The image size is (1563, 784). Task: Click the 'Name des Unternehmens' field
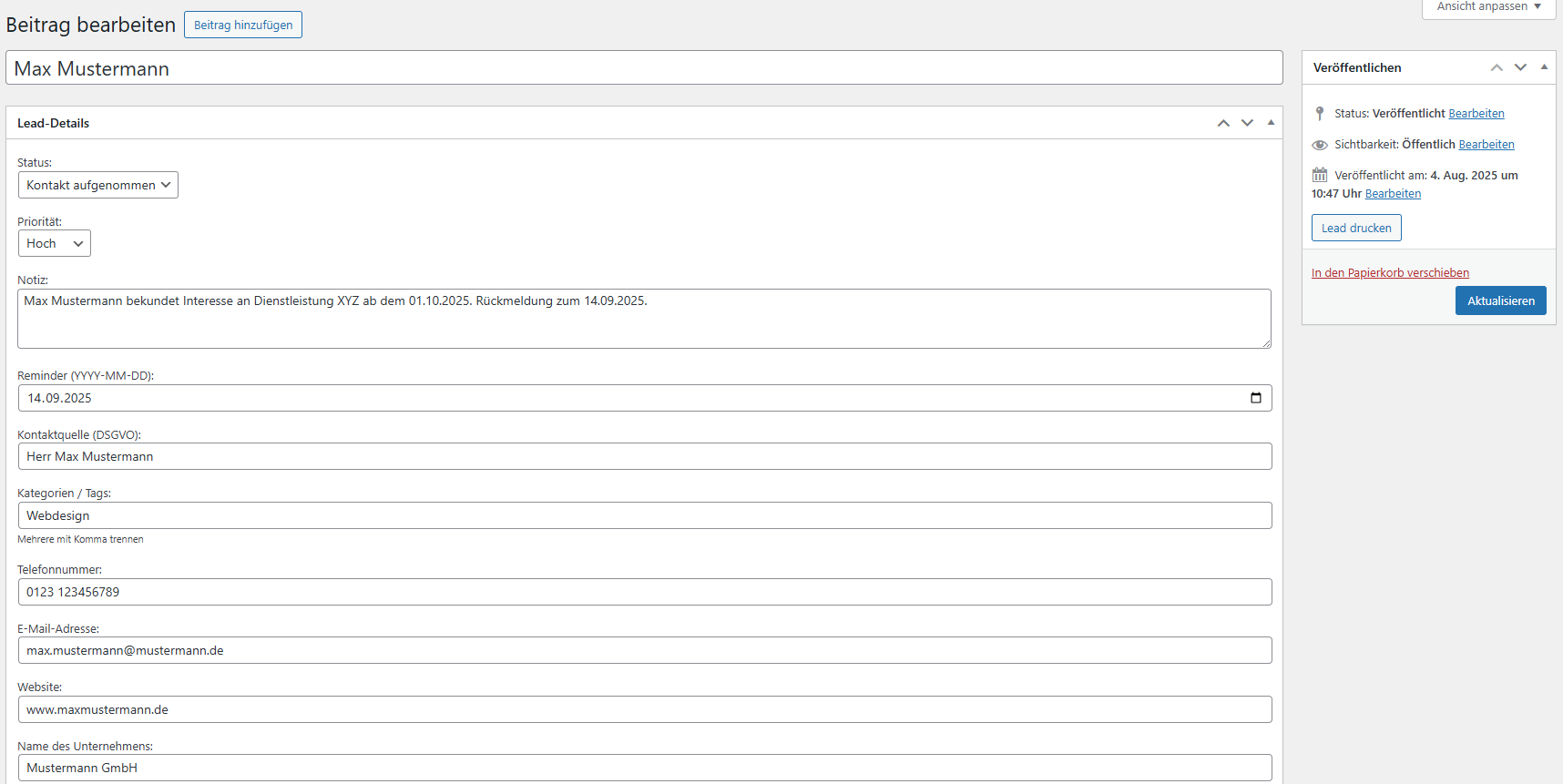point(645,768)
